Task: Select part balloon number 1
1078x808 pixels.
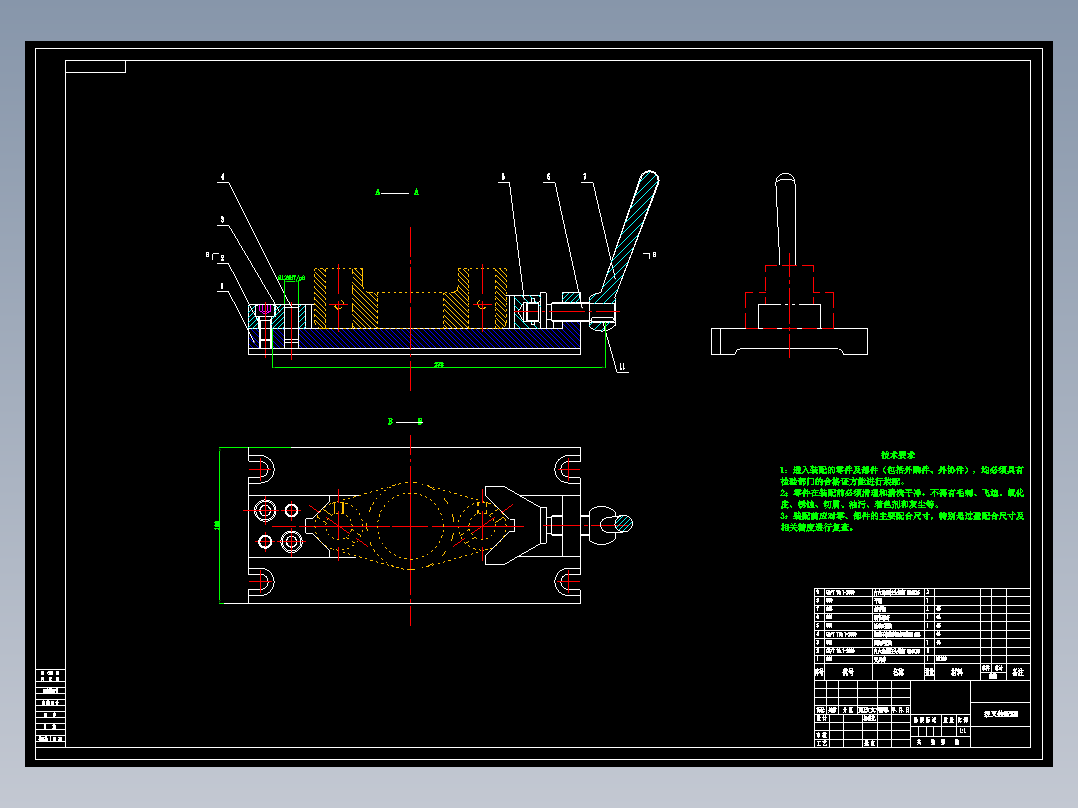Action: (221, 286)
